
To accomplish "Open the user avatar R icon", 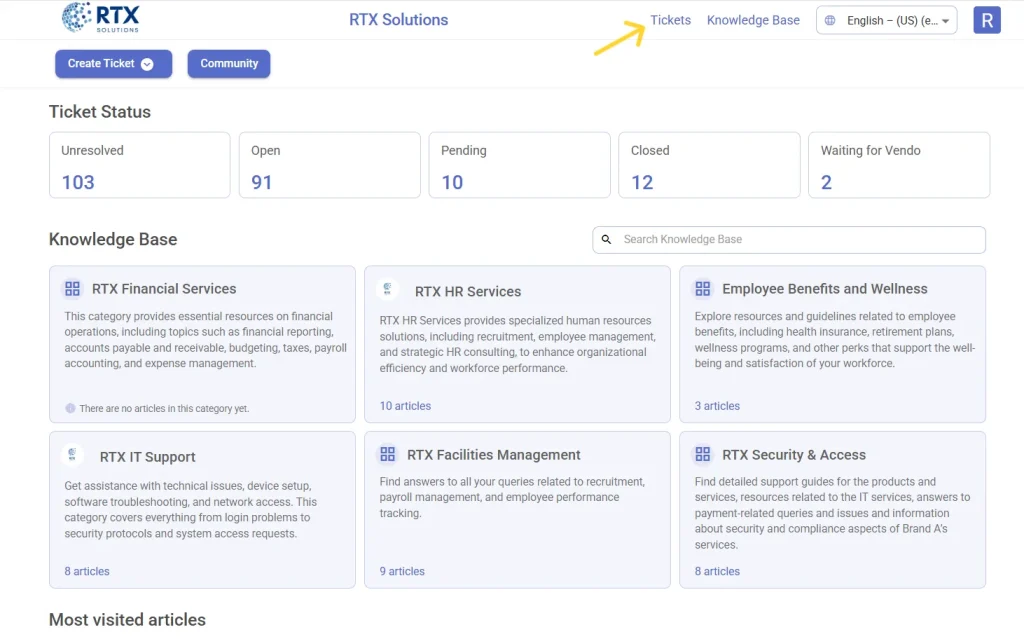I will click(x=986, y=20).
